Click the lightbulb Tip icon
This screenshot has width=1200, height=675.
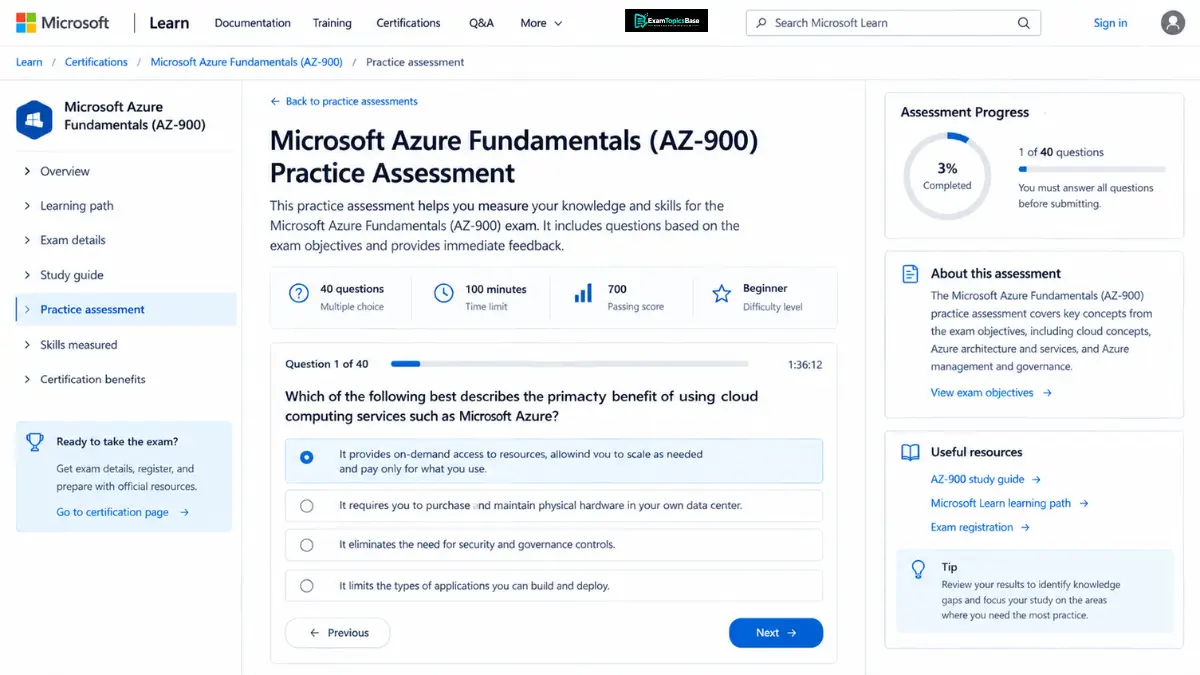point(918,569)
